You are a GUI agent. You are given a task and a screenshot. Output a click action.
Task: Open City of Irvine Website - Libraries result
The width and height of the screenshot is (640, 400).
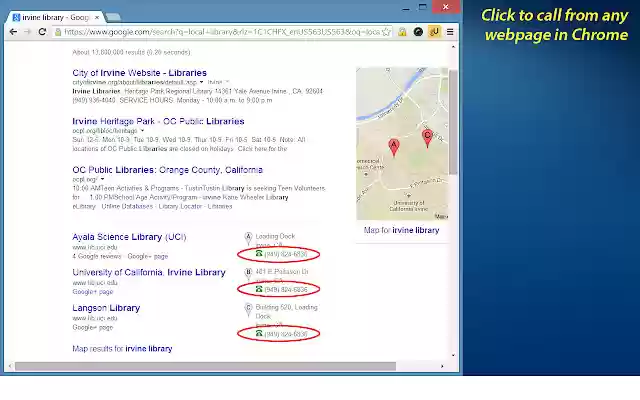(x=140, y=73)
